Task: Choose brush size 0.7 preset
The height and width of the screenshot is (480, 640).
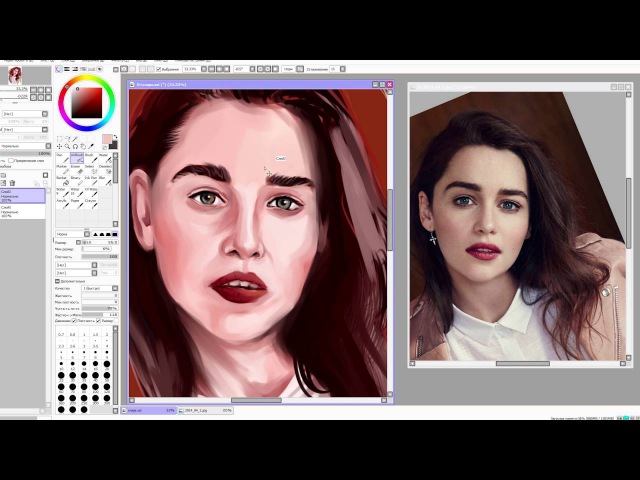Action: click(61, 329)
